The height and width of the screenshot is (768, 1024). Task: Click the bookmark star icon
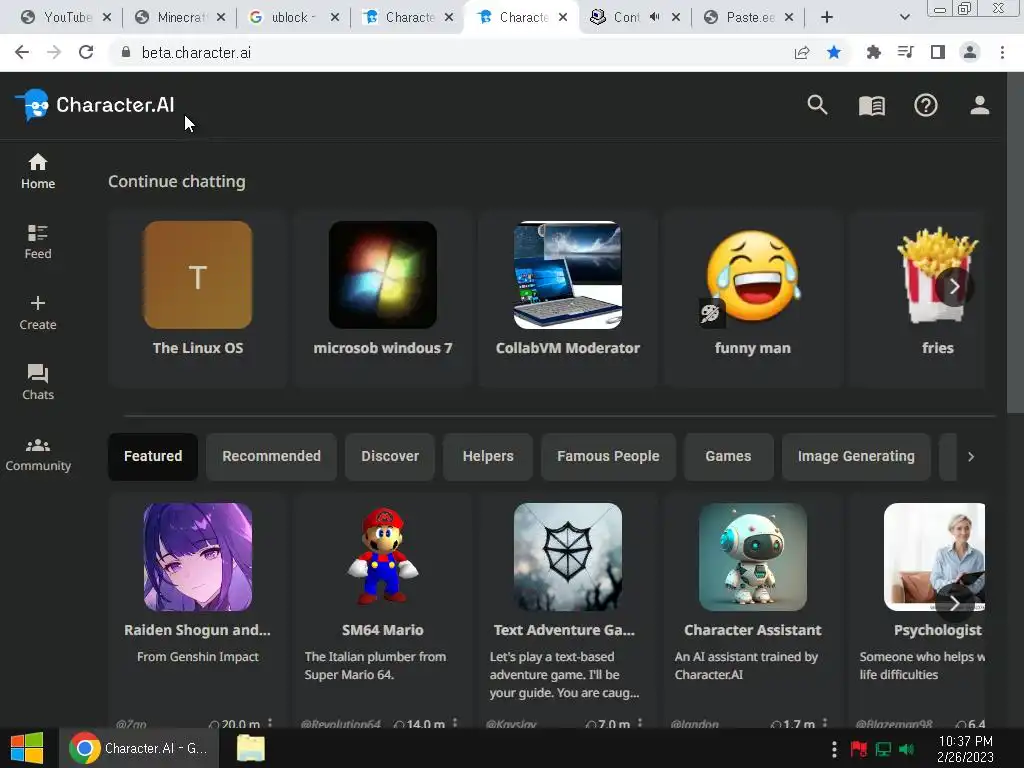[x=834, y=52]
